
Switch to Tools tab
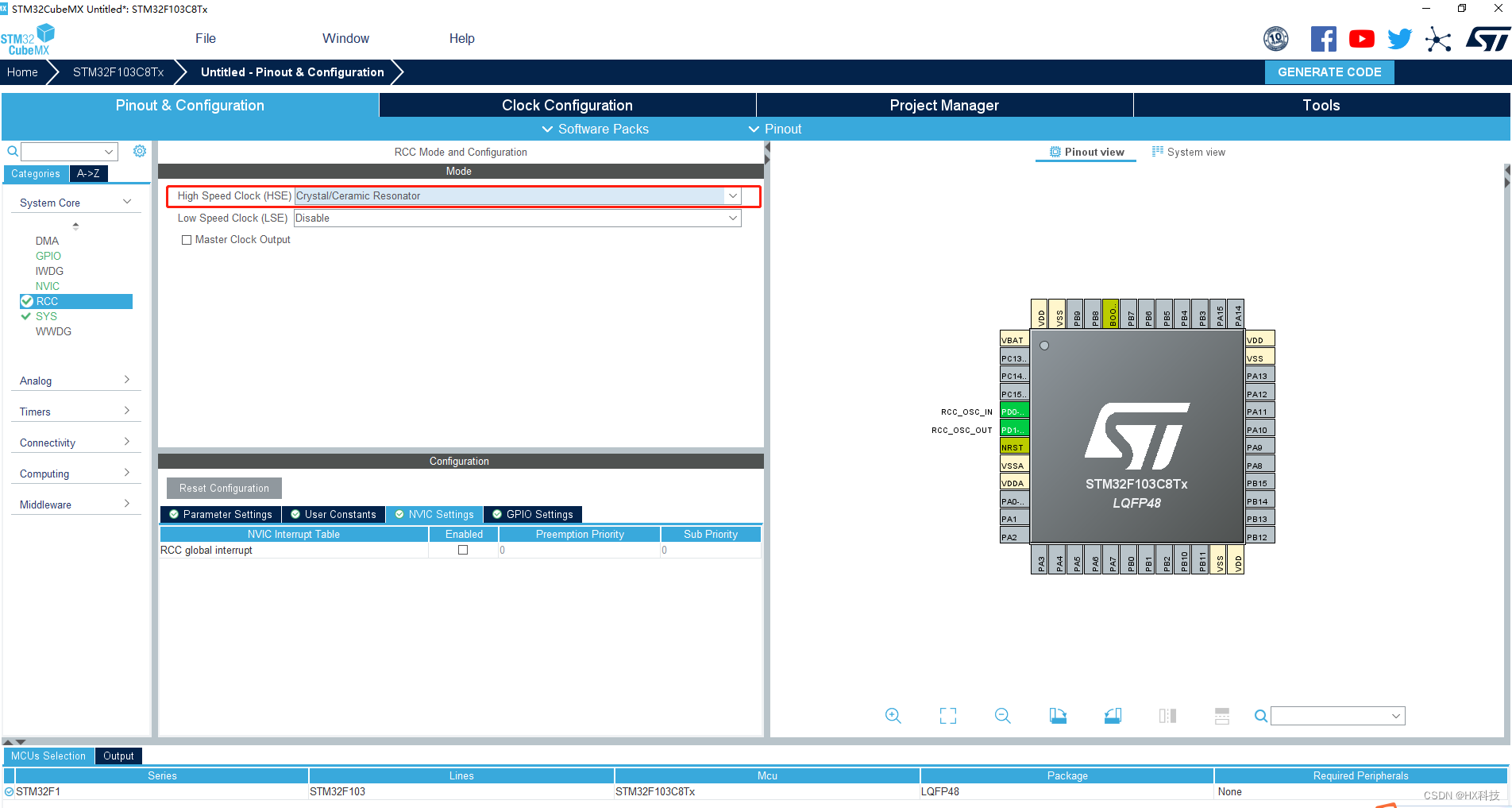(1321, 105)
